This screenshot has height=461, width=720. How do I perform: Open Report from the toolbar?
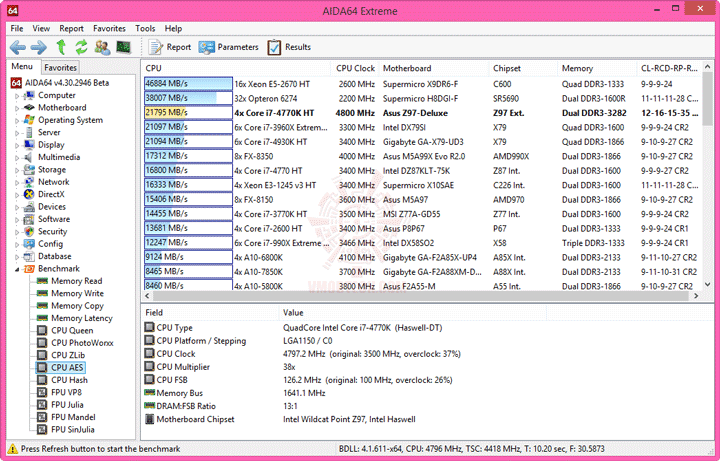pyautogui.click(x=169, y=47)
